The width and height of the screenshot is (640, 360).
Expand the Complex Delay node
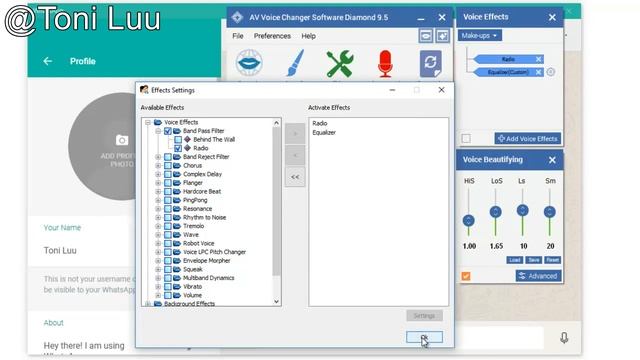(158, 174)
